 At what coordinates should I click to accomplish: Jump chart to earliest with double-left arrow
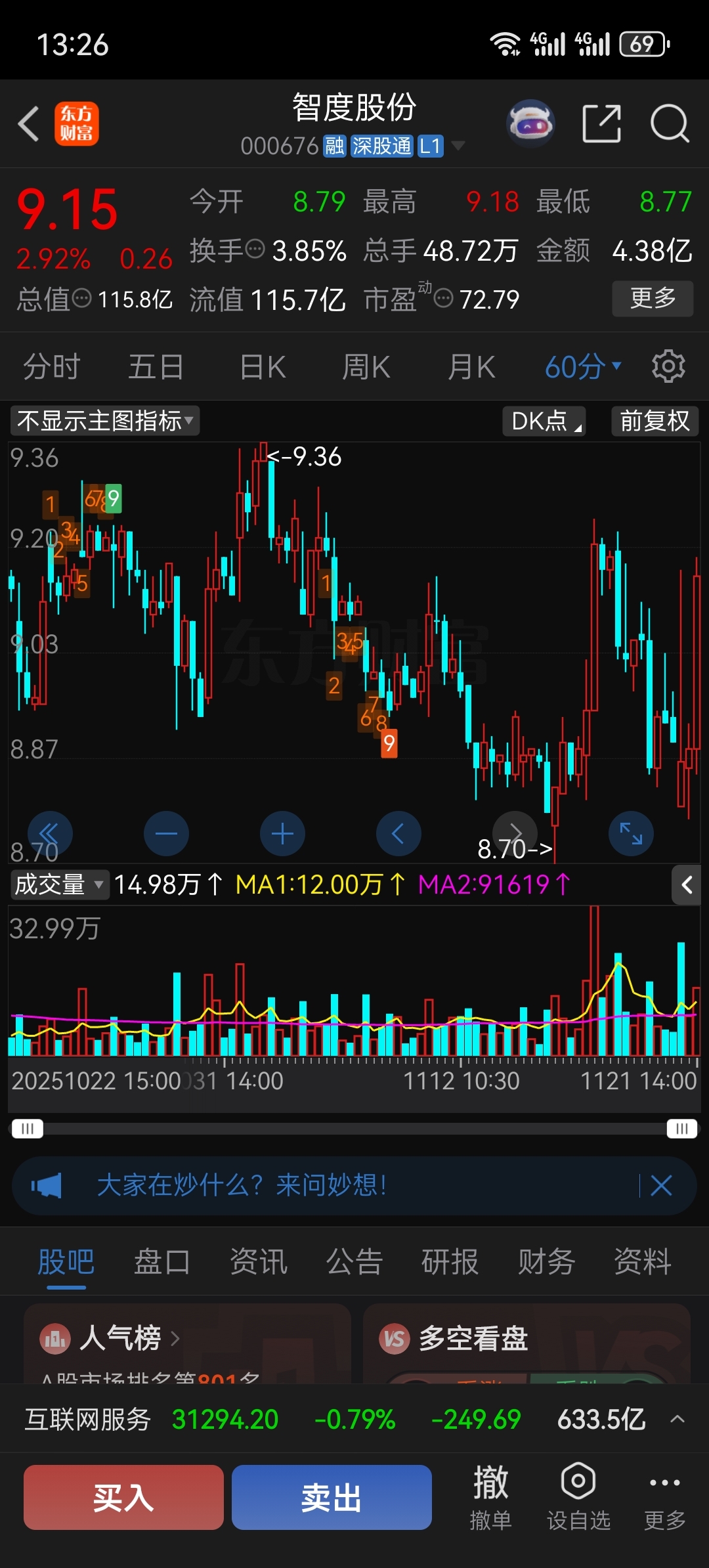(x=50, y=834)
